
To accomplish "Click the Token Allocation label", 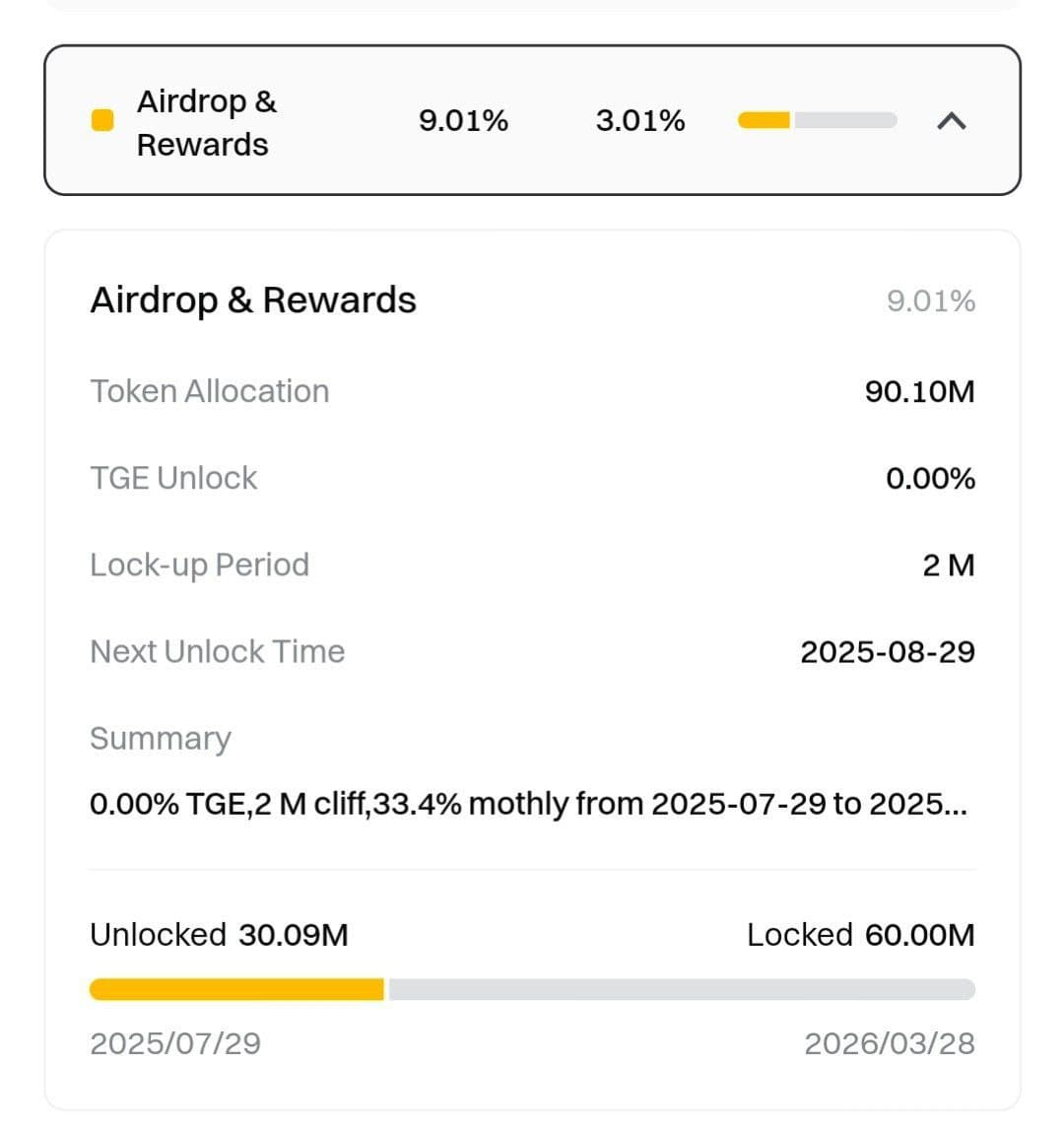I will [210, 391].
